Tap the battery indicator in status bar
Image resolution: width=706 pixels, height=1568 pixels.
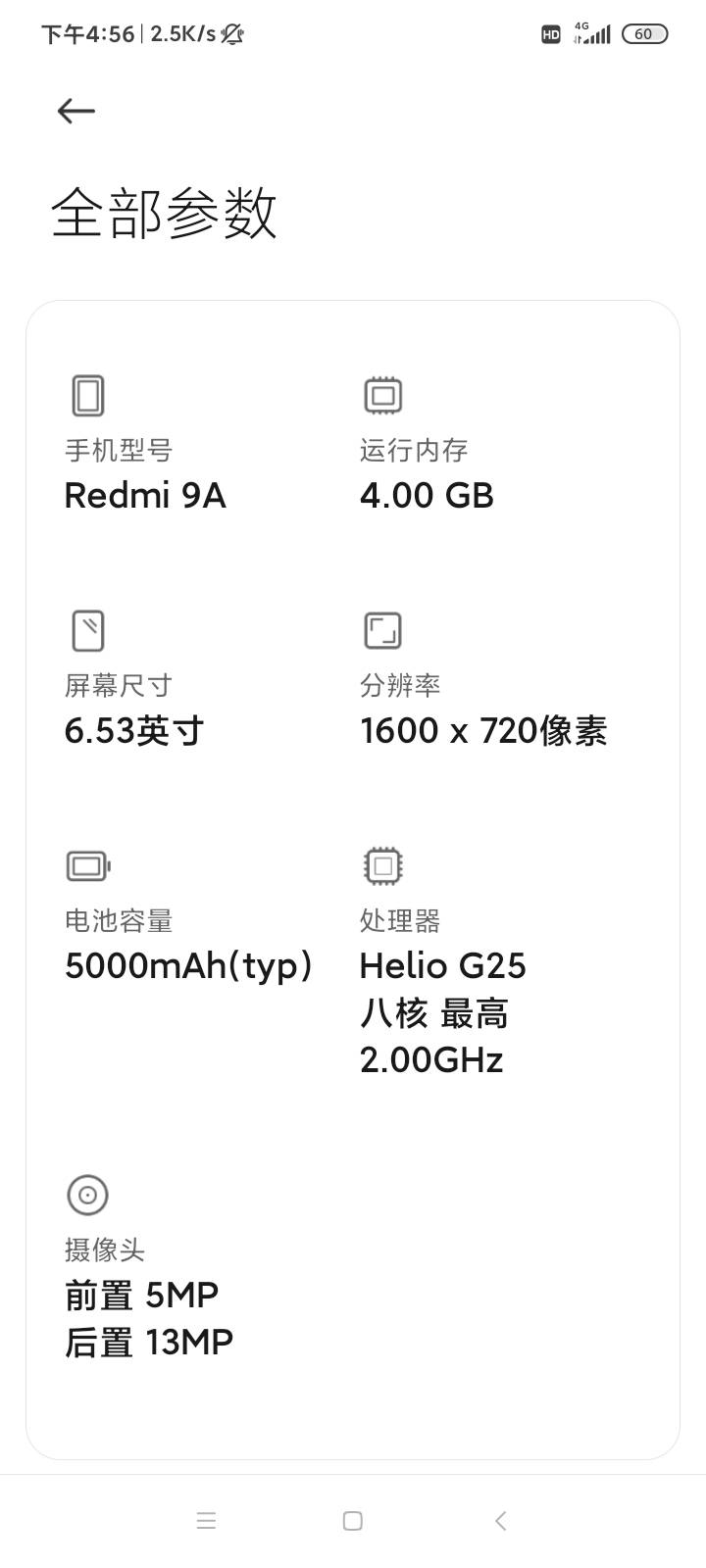(x=644, y=34)
